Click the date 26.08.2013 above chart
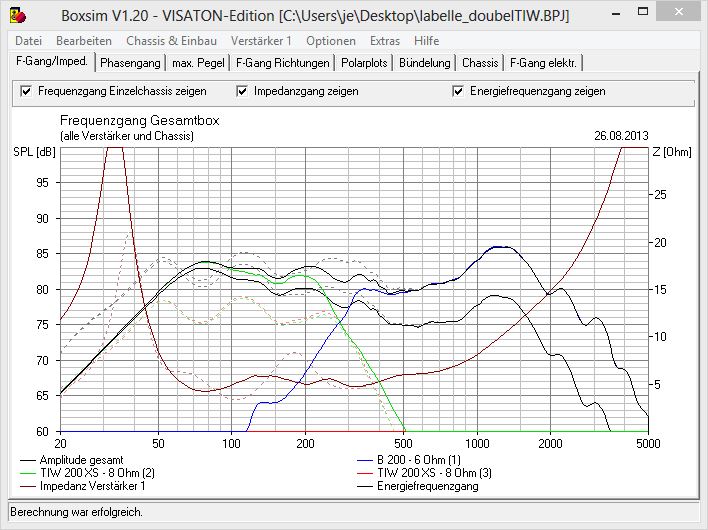 point(621,135)
